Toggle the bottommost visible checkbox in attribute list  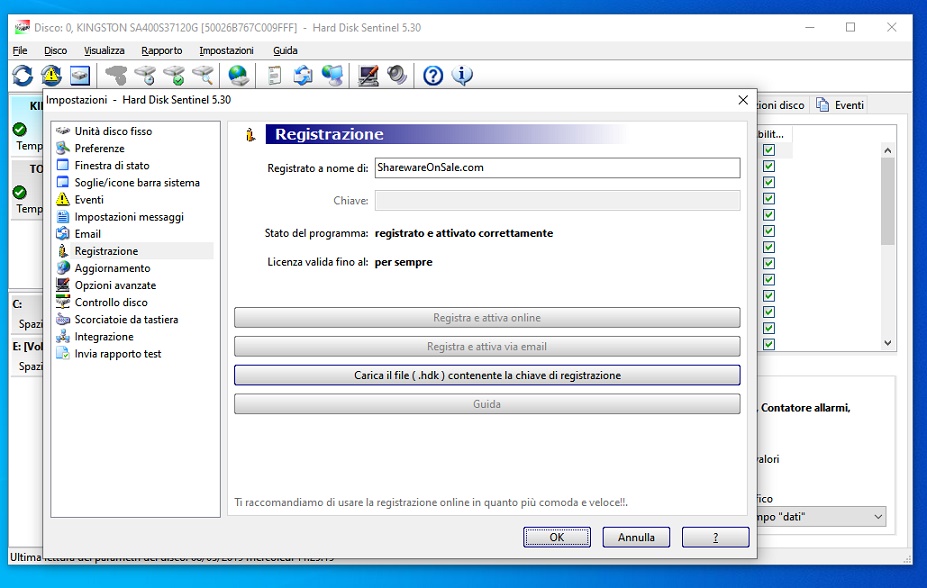(769, 344)
